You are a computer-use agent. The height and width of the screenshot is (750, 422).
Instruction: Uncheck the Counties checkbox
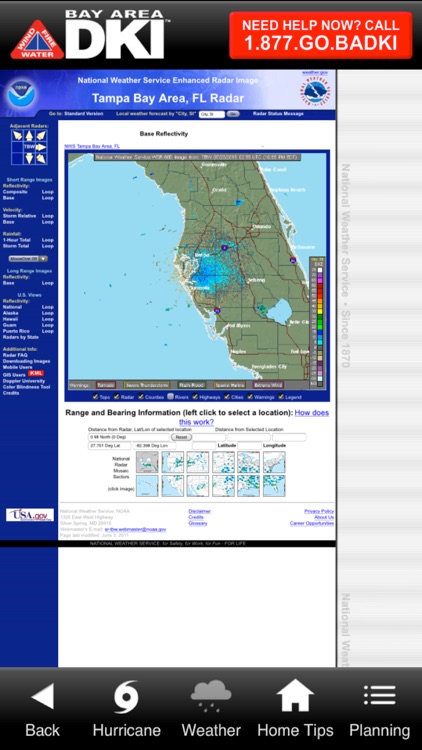click(141, 397)
